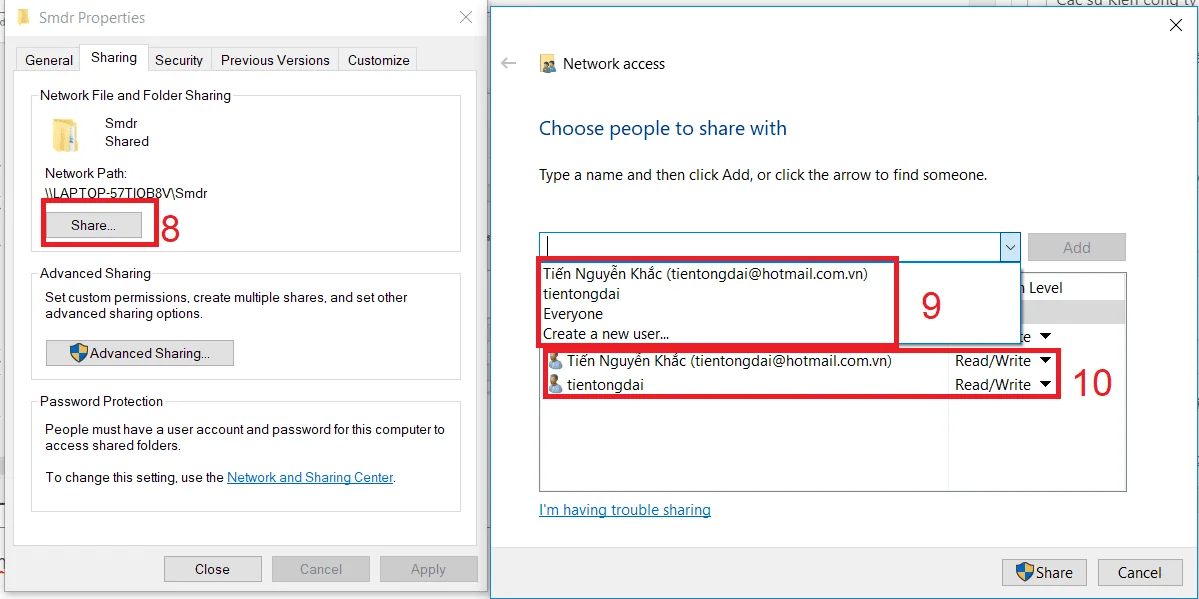Viewport: 1199px width, 599px height.
Task: Click the user icon beside tientongdai entry
Action: [x=555, y=384]
